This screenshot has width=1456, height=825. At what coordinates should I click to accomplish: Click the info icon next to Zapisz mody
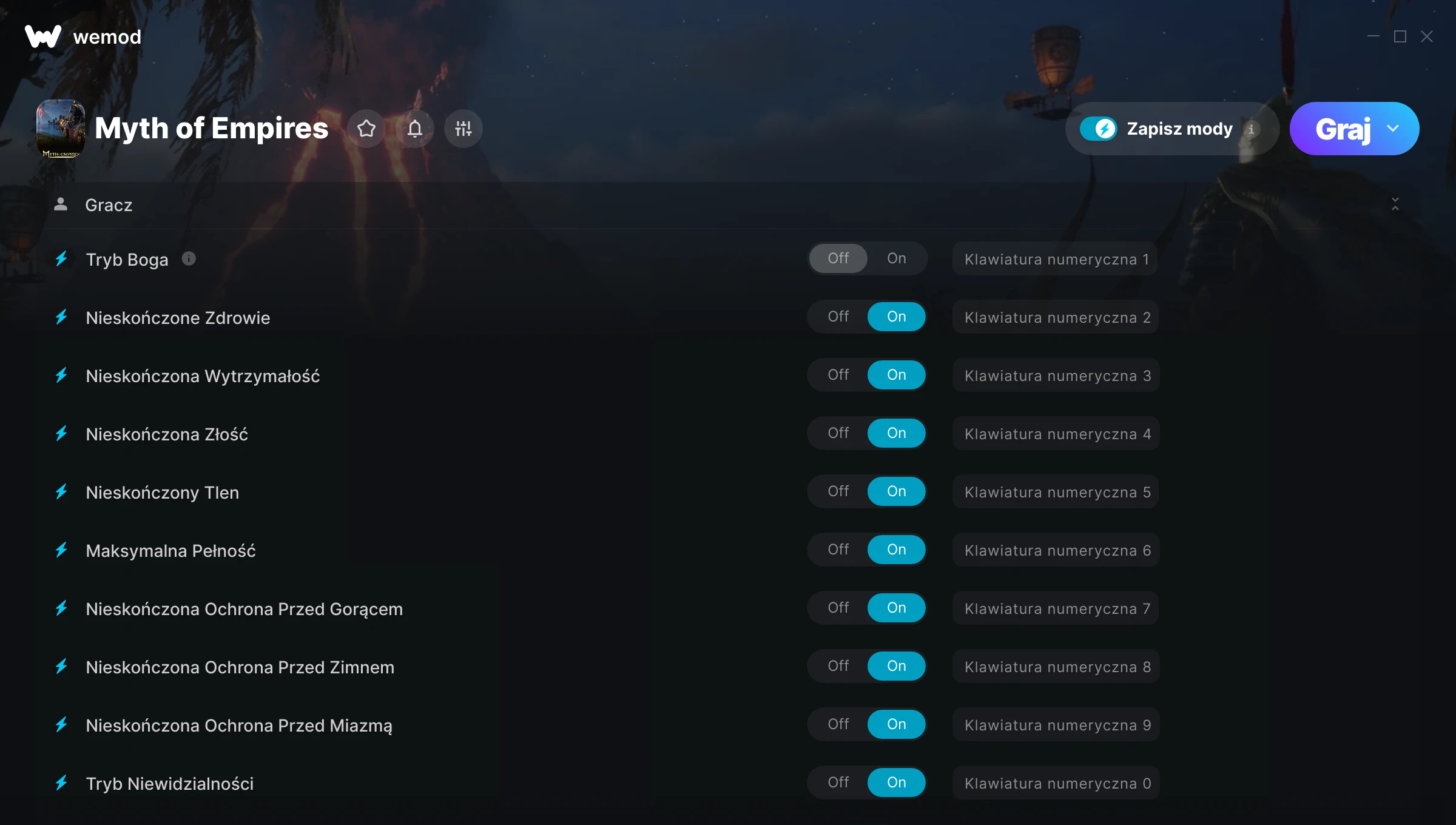point(1251,129)
